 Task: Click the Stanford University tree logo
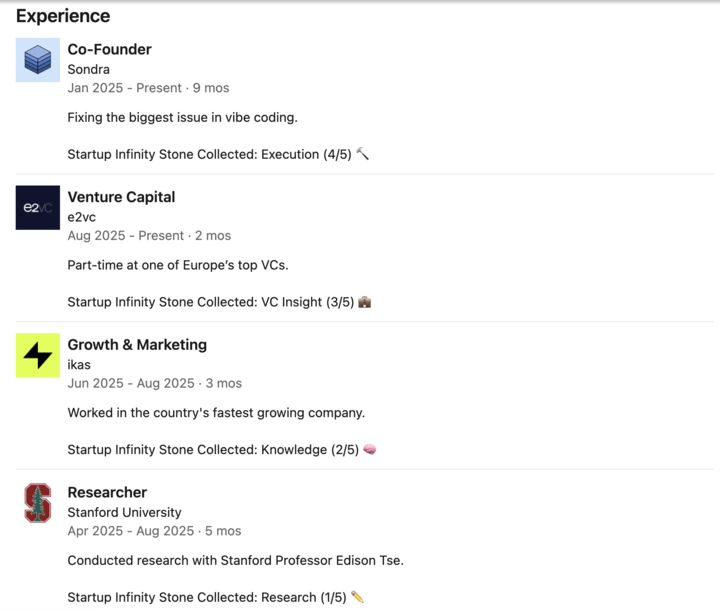coord(38,503)
